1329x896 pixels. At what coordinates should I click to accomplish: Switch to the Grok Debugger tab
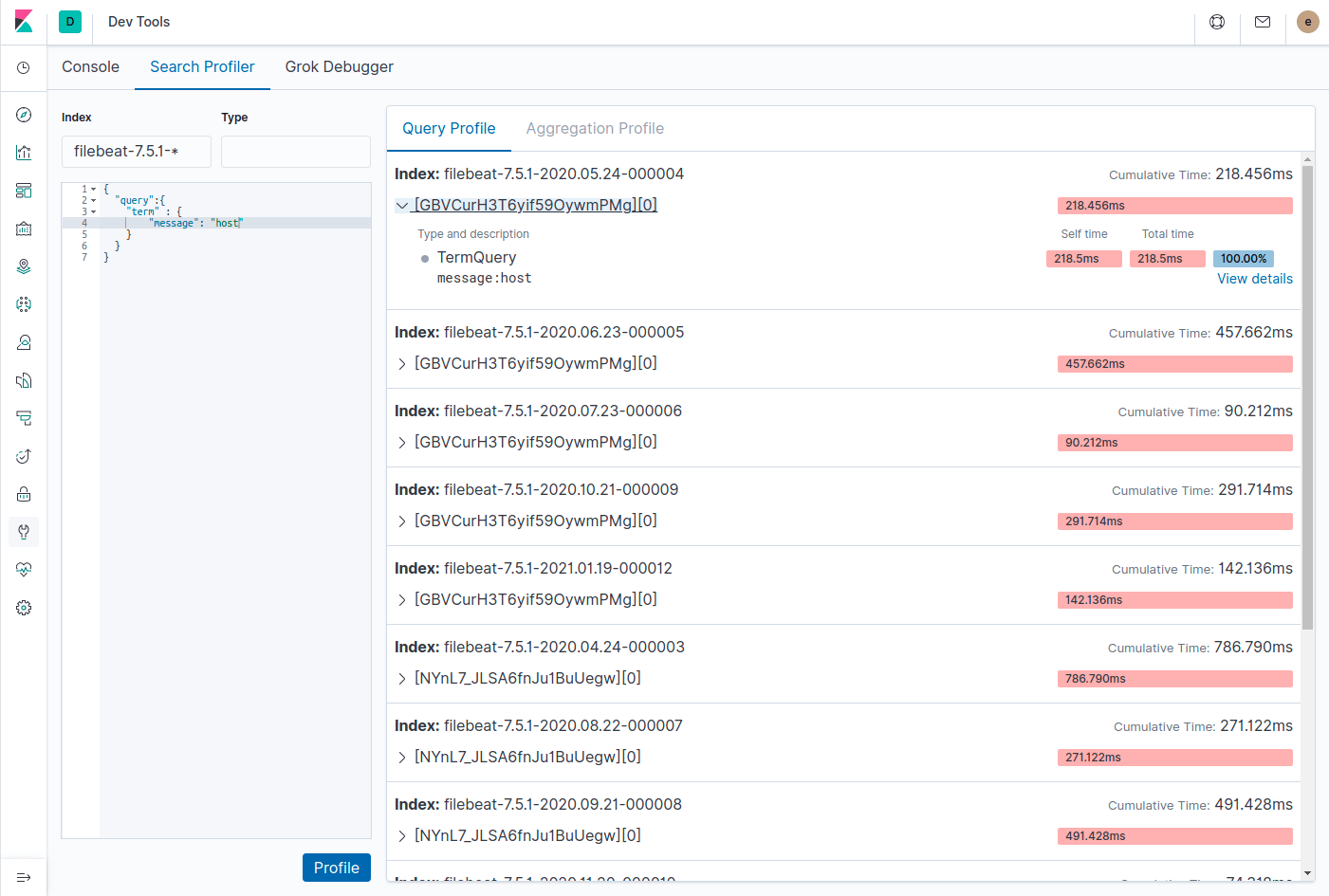[x=340, y=66]
